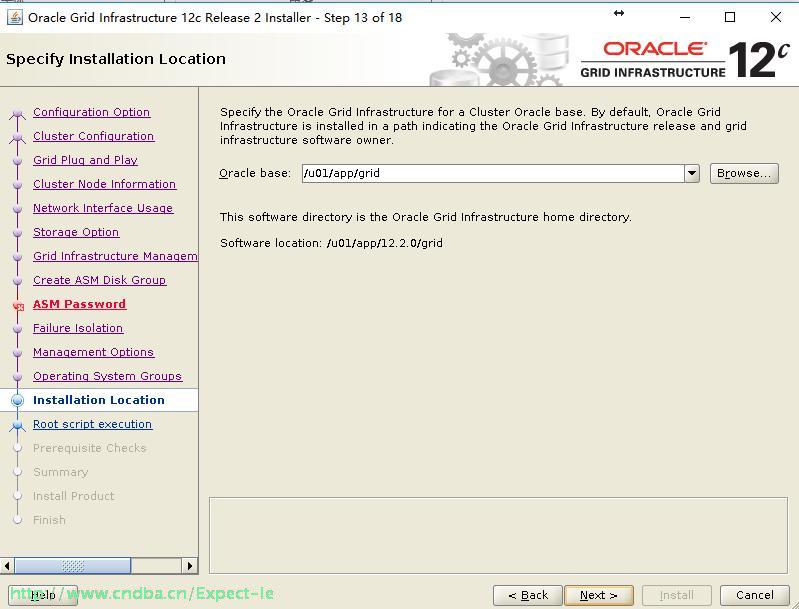Click the horizontal scrollbar thumb in steps panel
799x609 pixels.
pos(72,566)
